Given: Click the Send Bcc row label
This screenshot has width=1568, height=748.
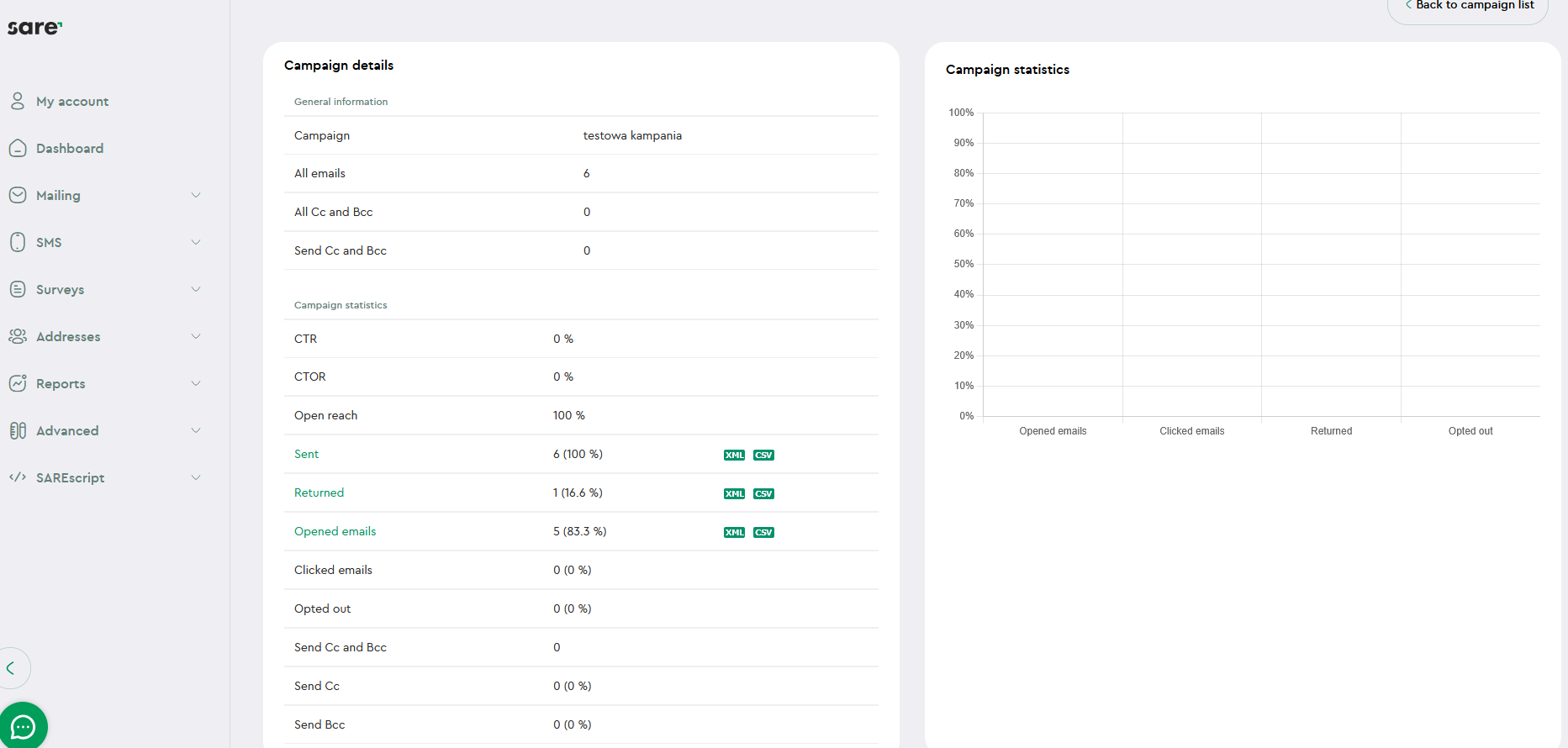Looking at the screenshot, I should tap(319, 724).
